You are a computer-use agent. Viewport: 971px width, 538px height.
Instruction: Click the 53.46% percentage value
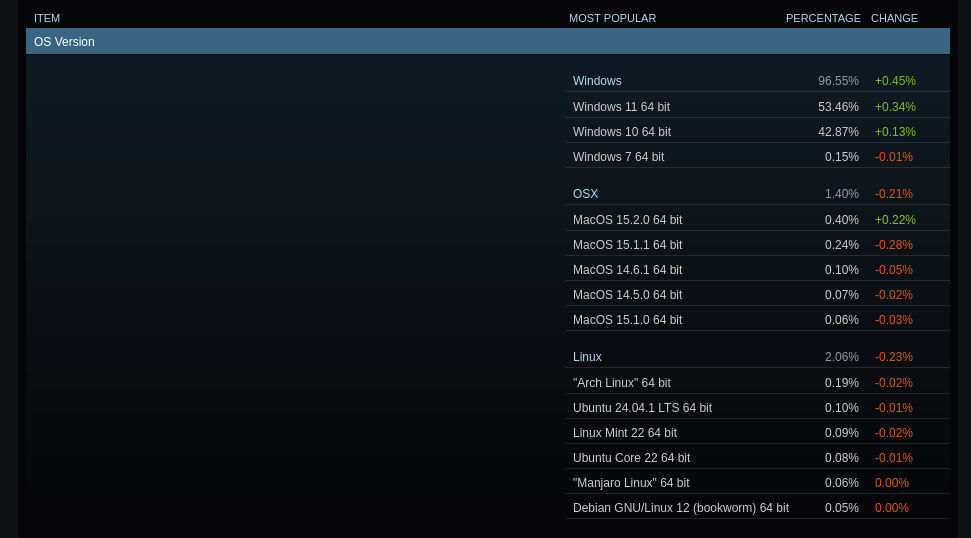tap(838, 106)
